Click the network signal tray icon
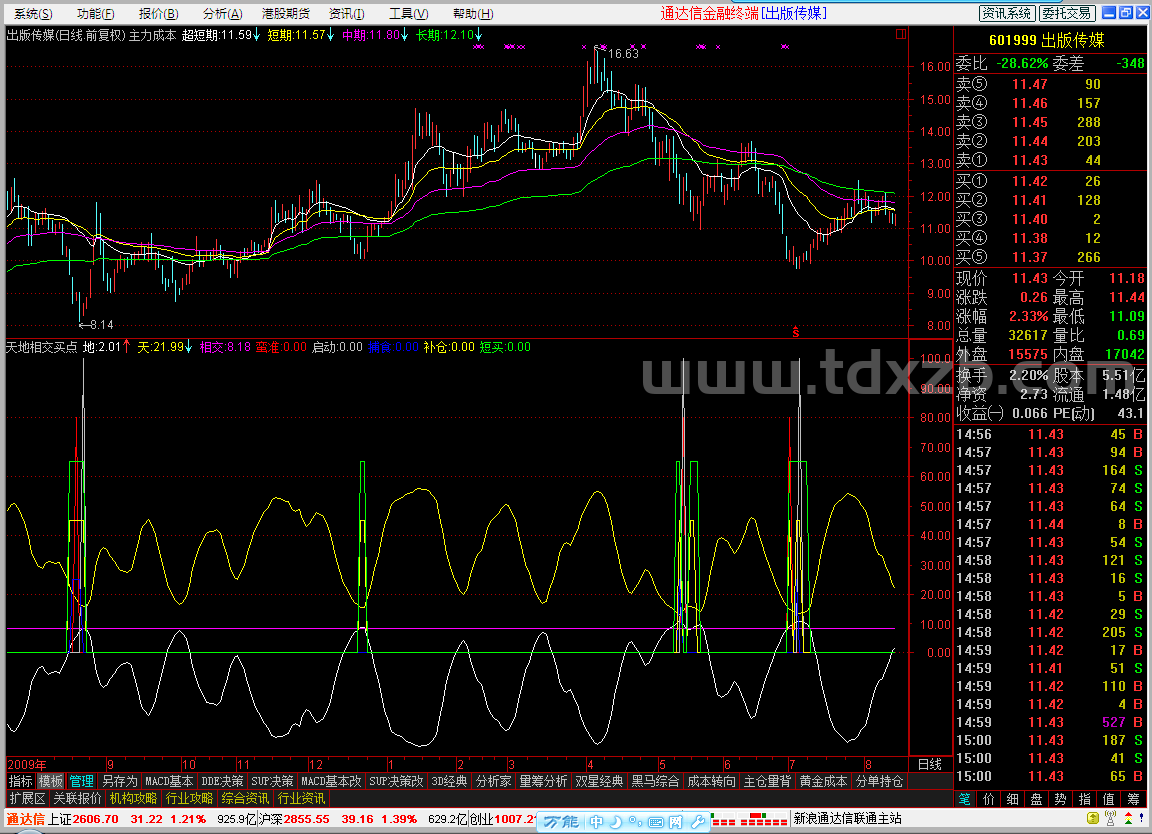Image resolution: width=1152 pixels, height=834 pixels. pyautogui.click(x=1110, y=819)
